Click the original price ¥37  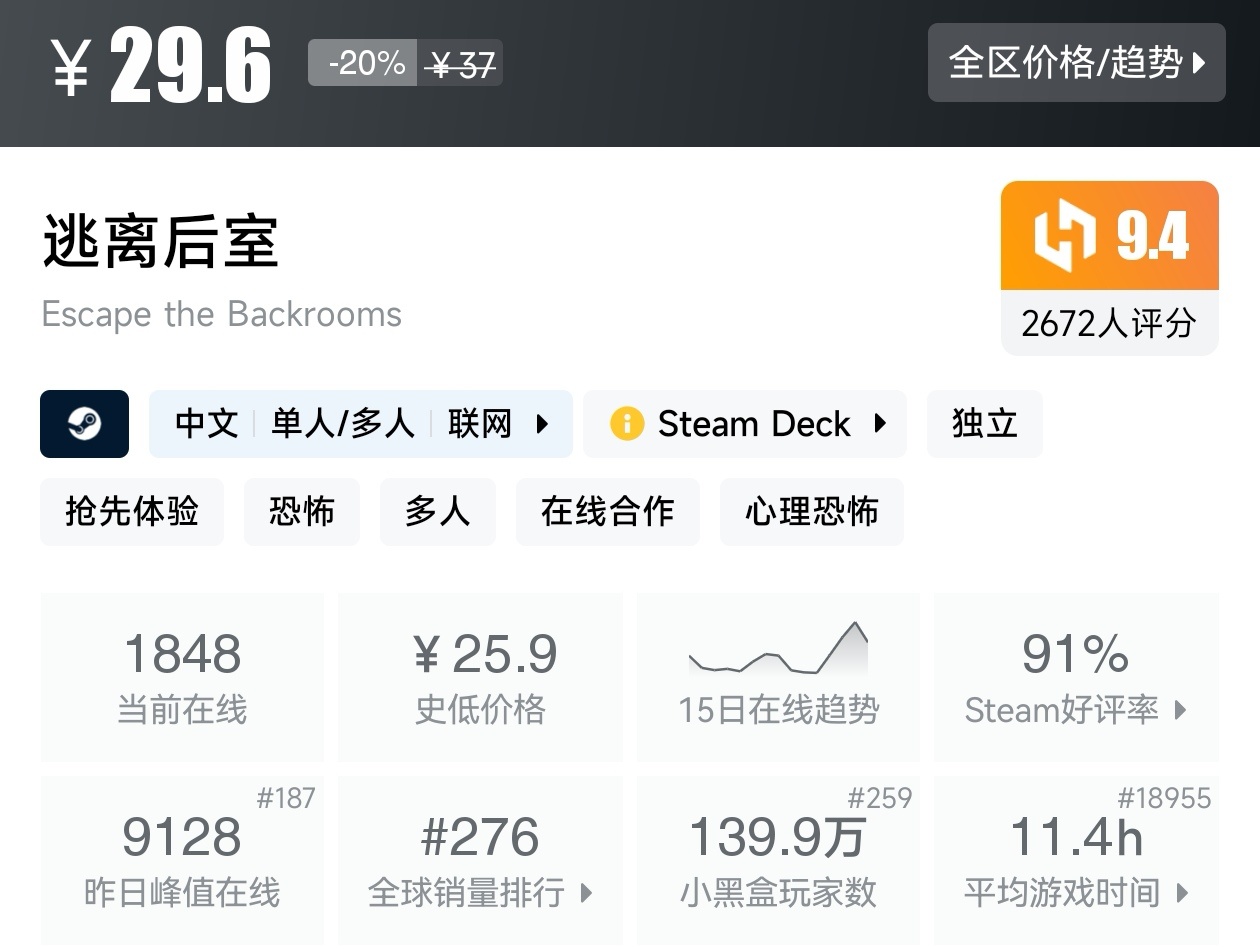[x=460, y=65]
